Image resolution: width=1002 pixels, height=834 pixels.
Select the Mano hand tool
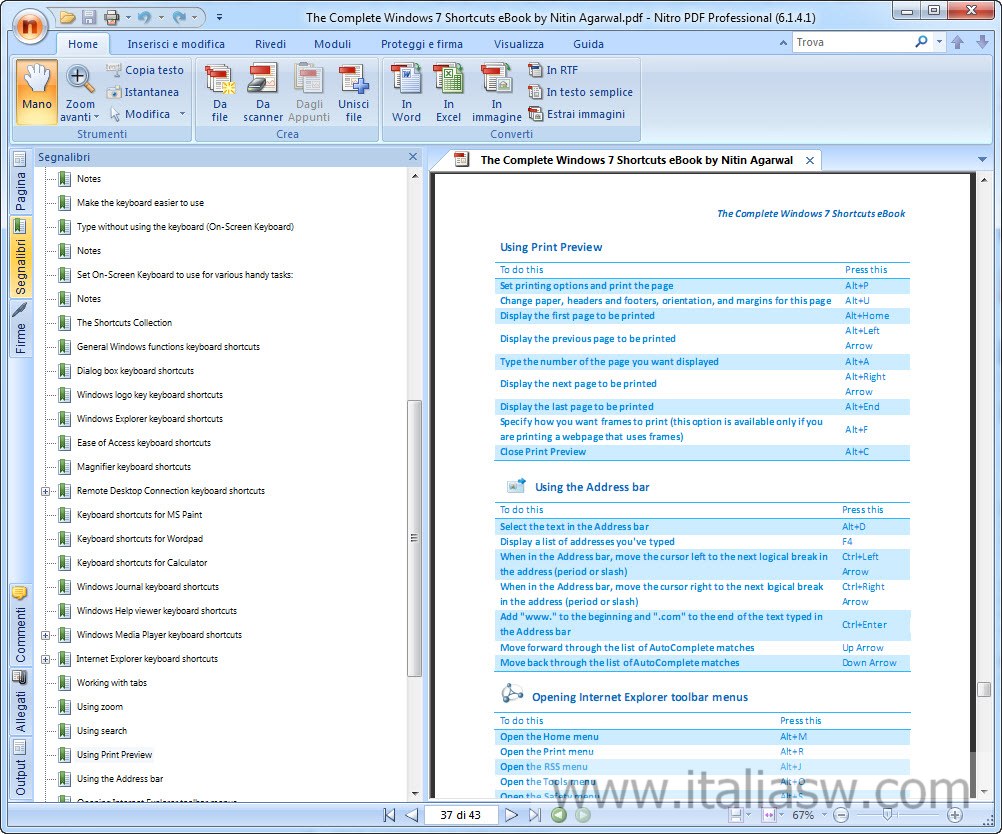[36, 91]
